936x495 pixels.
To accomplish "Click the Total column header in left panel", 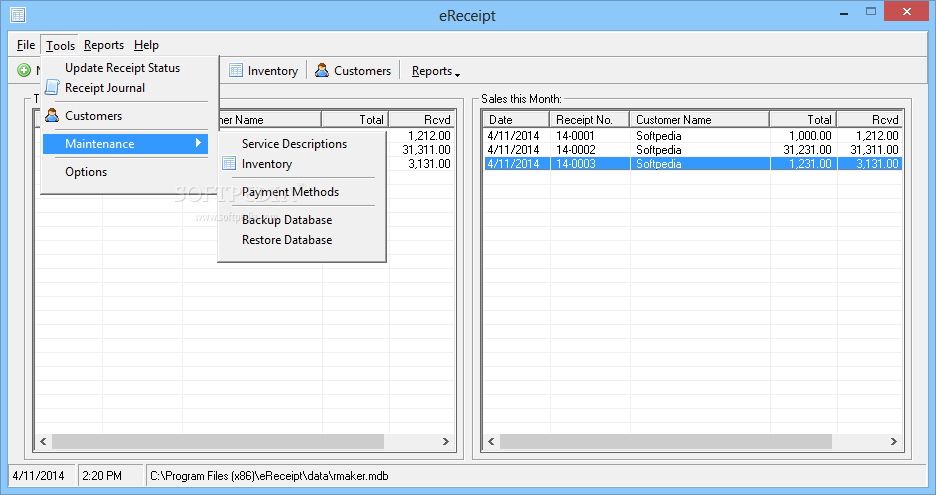I will tap(355, 119).
